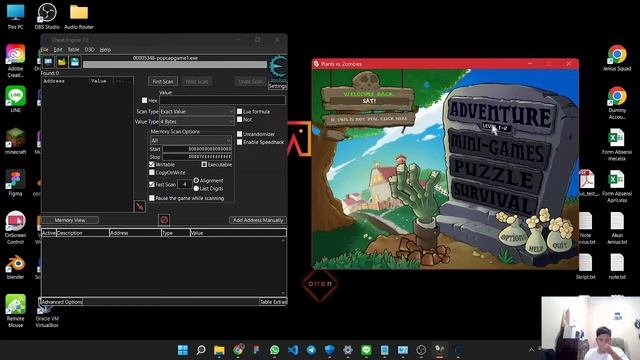The width and height of the screenshot is (640, 360).
Task: Open the OBS Studio desktop shortcut
Action: click(x=47, y=17)
